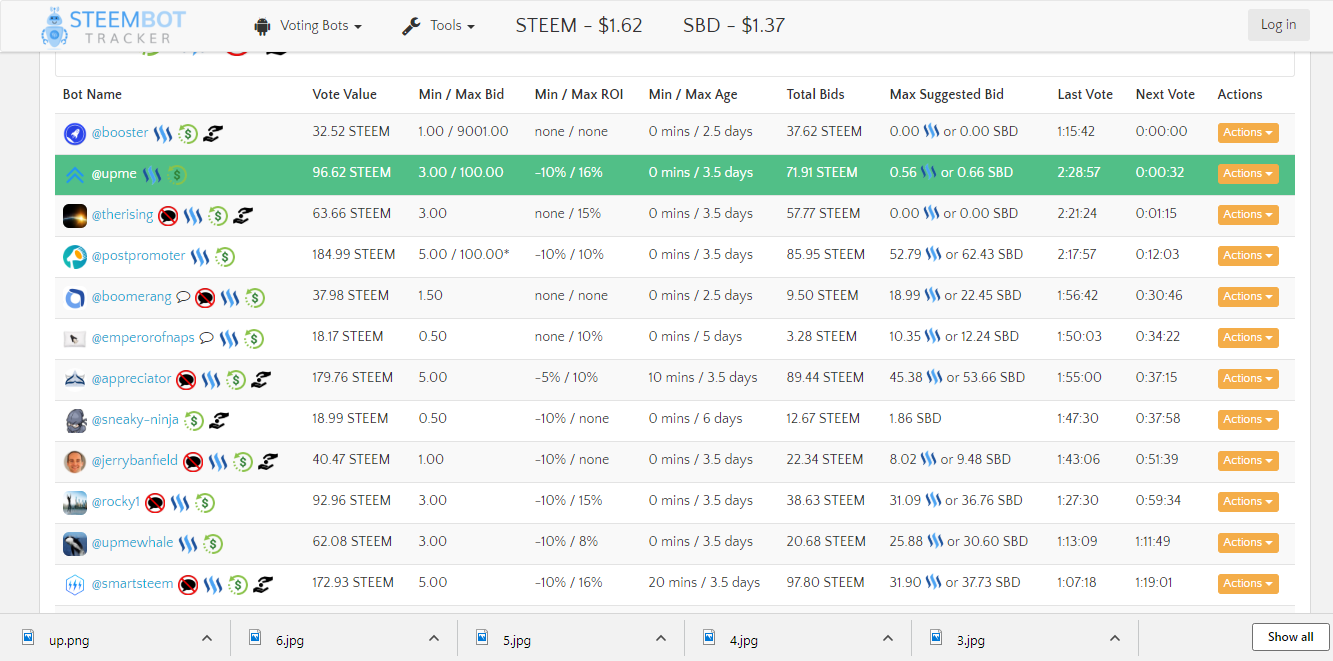Click the hand icon in @smartsteem row
The height and width of the screenshot is (661, 1333).
[263, 584]
